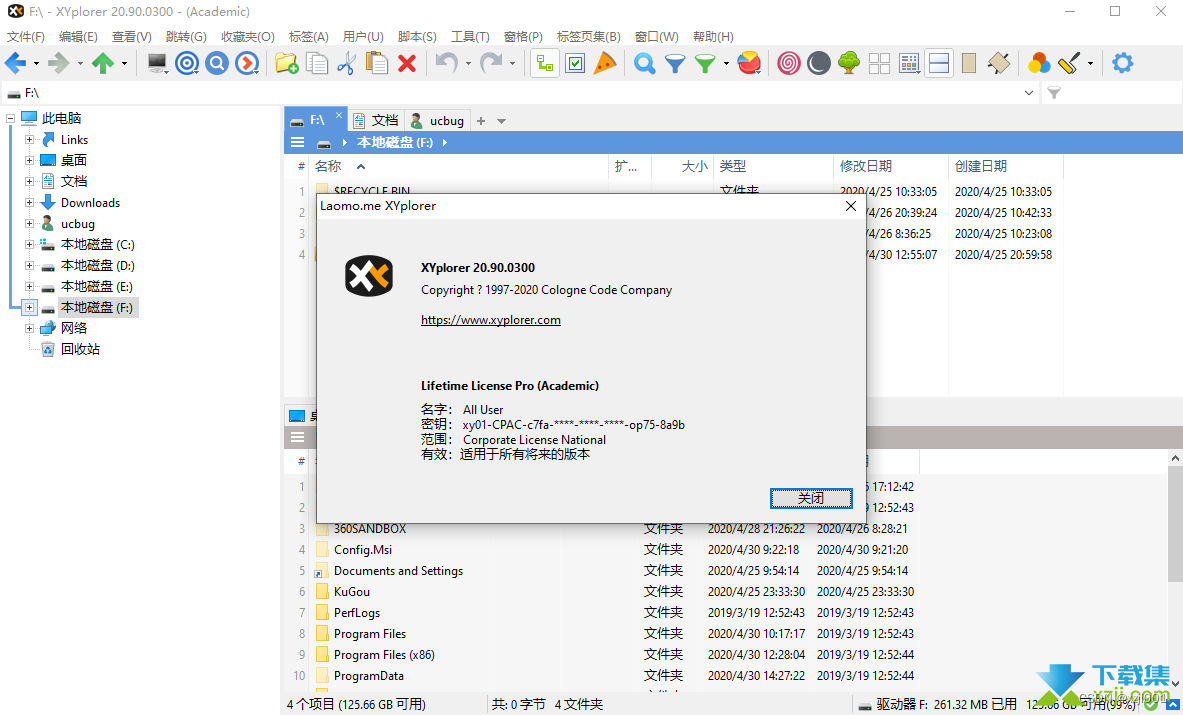Toggle the mini tree icon
This screenshot has height=715, width=1183.
point(849,63)
